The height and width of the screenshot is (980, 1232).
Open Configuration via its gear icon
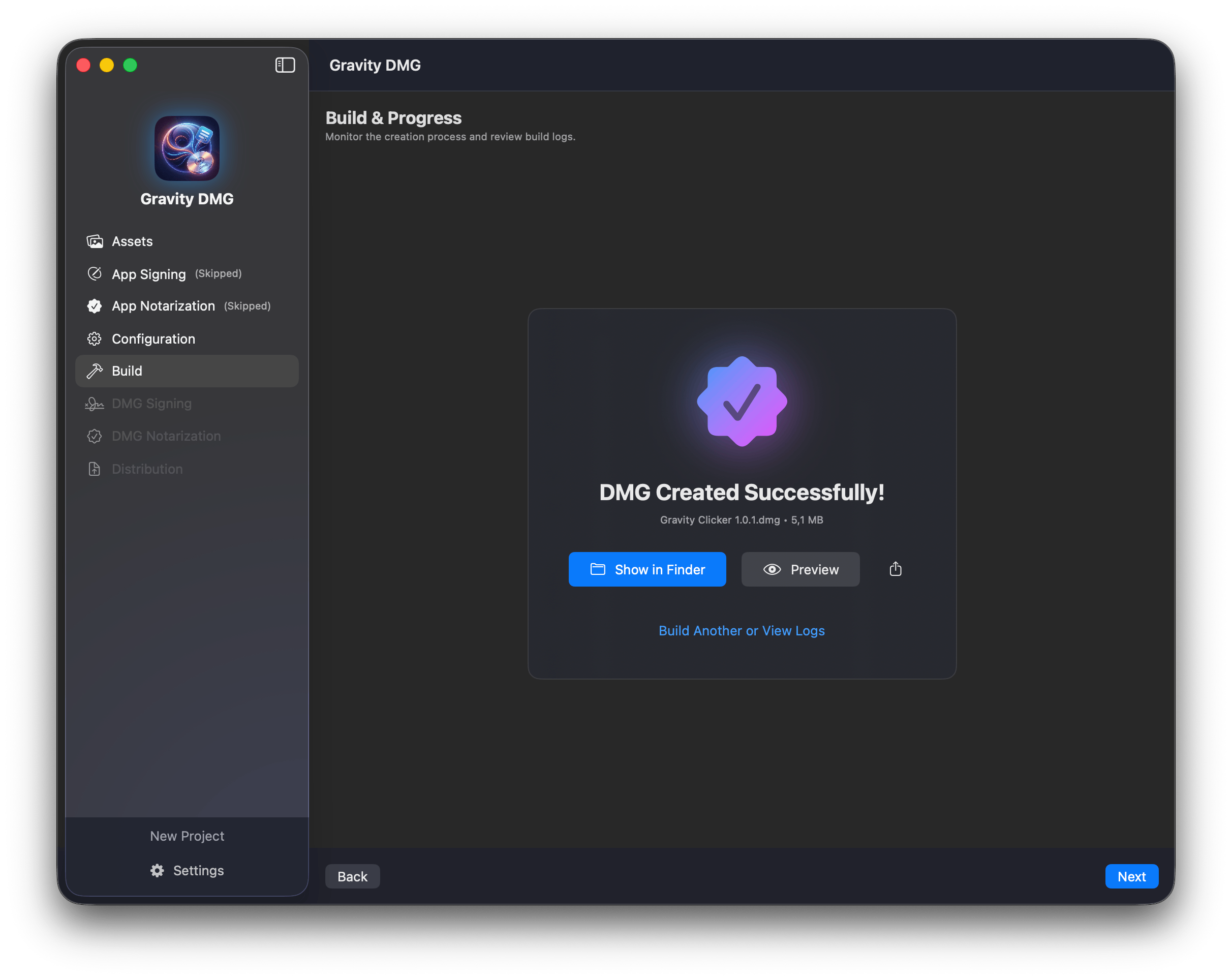pyautogui.click(x=95, y=339)
